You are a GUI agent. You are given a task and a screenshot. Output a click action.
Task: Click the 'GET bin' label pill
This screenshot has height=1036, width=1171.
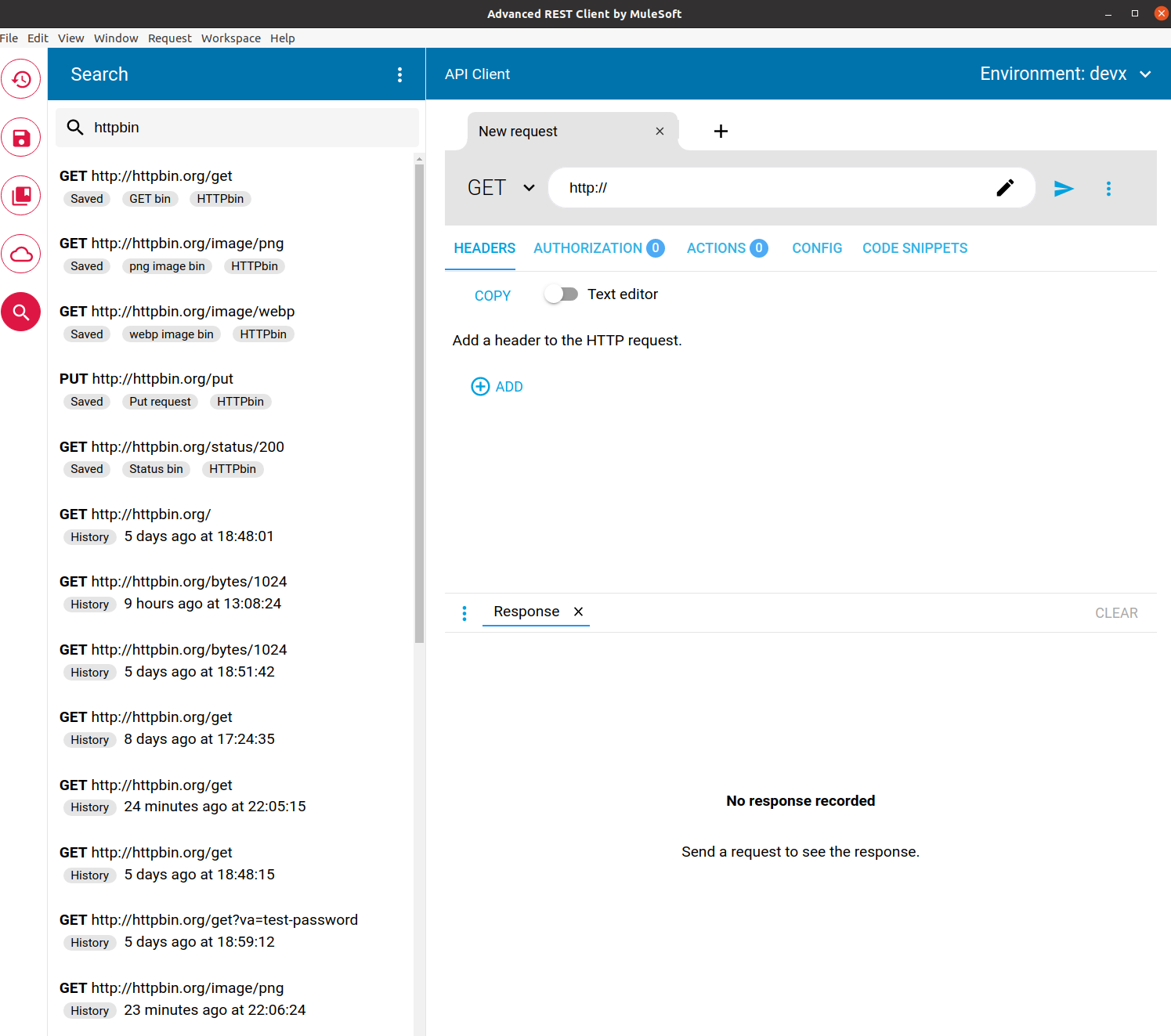(x=150, y=199)
